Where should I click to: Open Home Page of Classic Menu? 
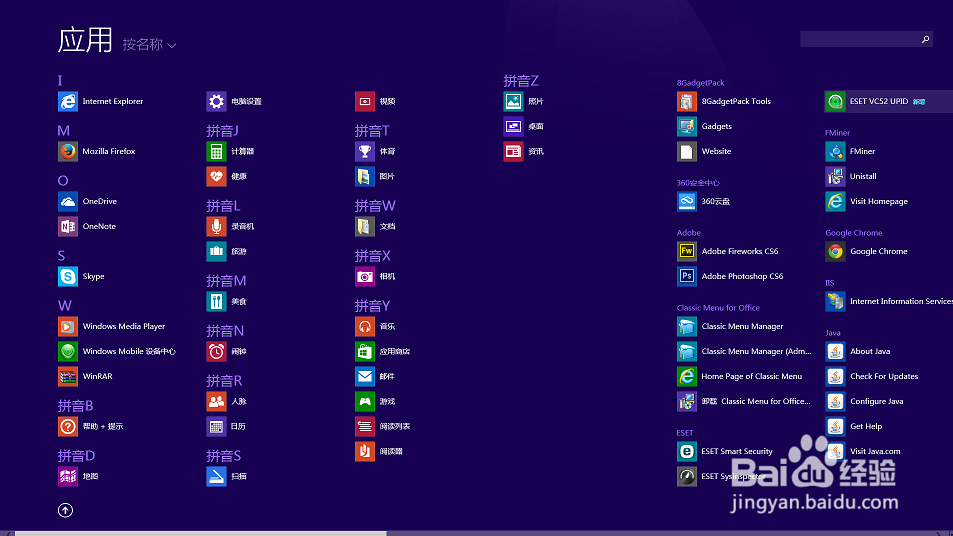[740, 376]
